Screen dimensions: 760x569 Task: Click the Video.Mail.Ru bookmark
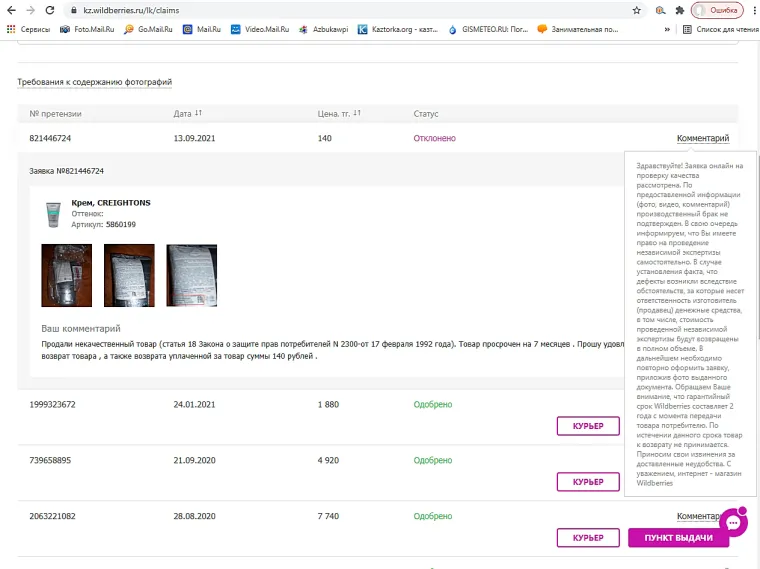pyautogui.click(x=262, y=30)
